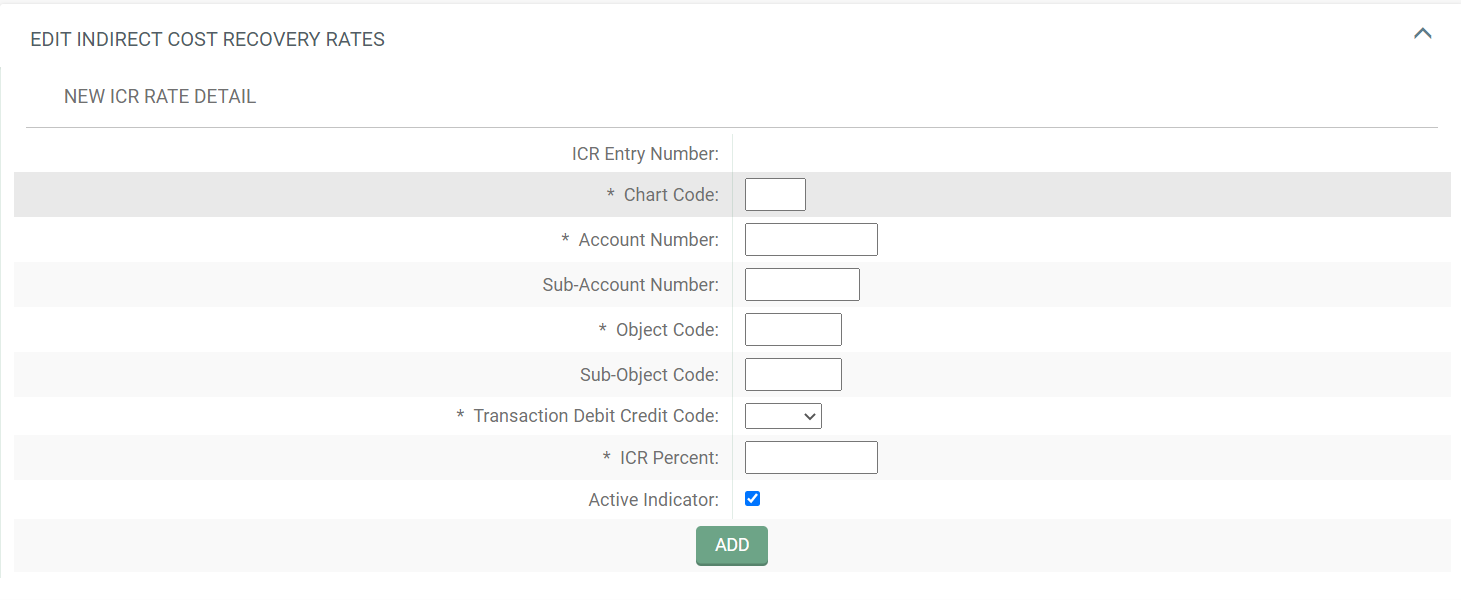
Task: Click into the Chart Code field
Action: point(774,194)
